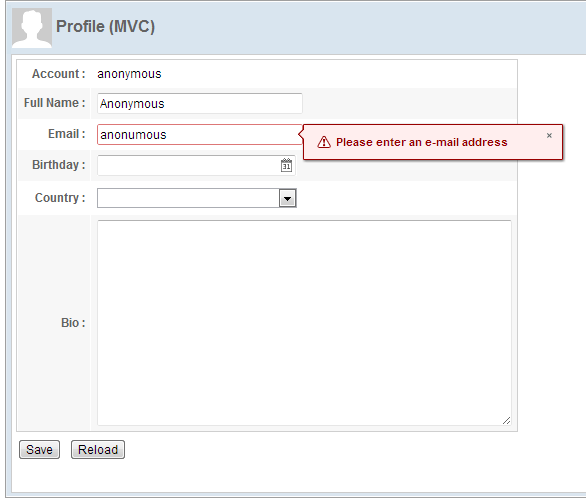
Task: Click inside the Bio text area
Action: (x=304, y=323)
